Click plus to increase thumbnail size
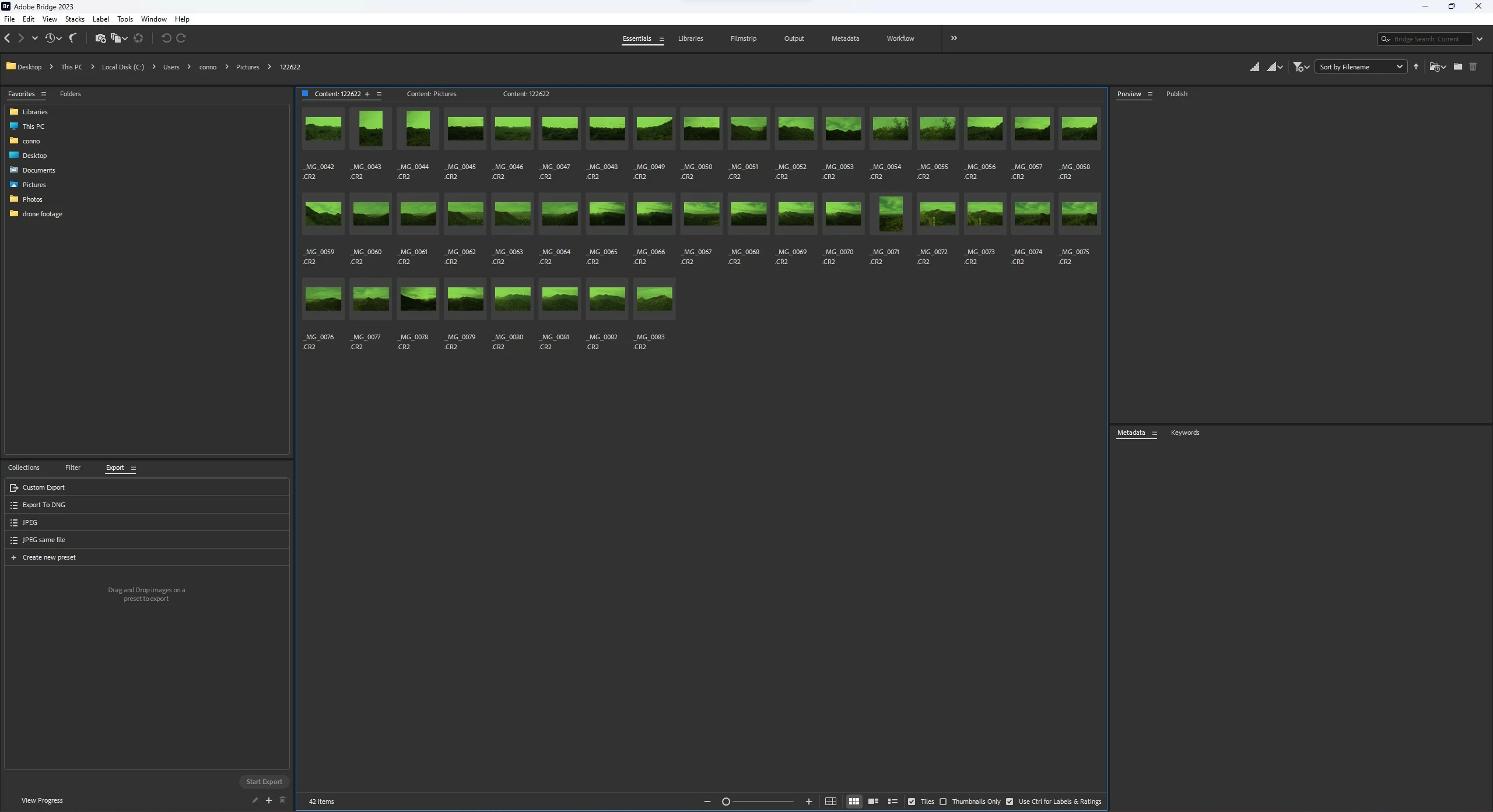This screenshot has width=1493, height=812. pyautogui.click(x=809, y=802)
